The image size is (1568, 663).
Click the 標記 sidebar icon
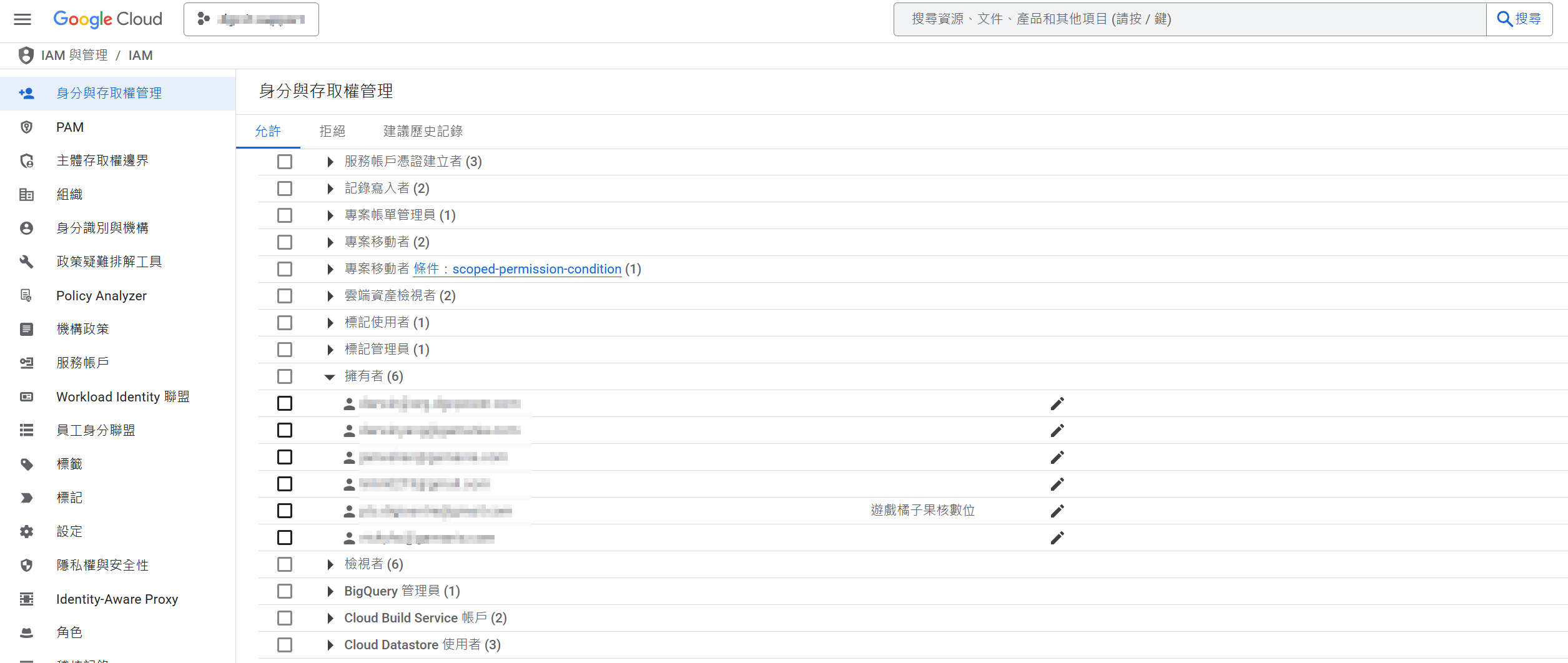pos(26,498)
